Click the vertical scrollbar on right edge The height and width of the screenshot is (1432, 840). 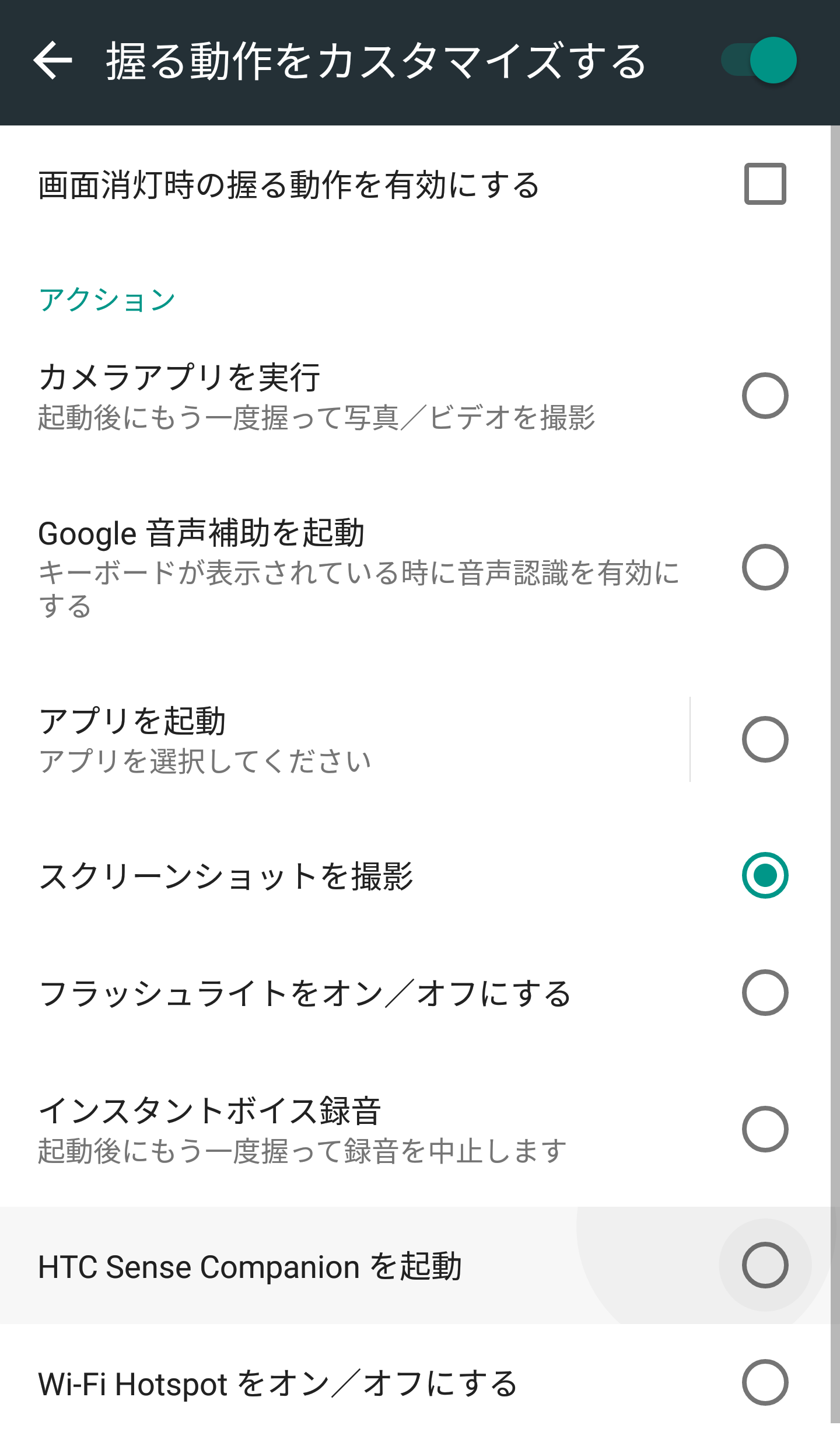pos(835,759)
